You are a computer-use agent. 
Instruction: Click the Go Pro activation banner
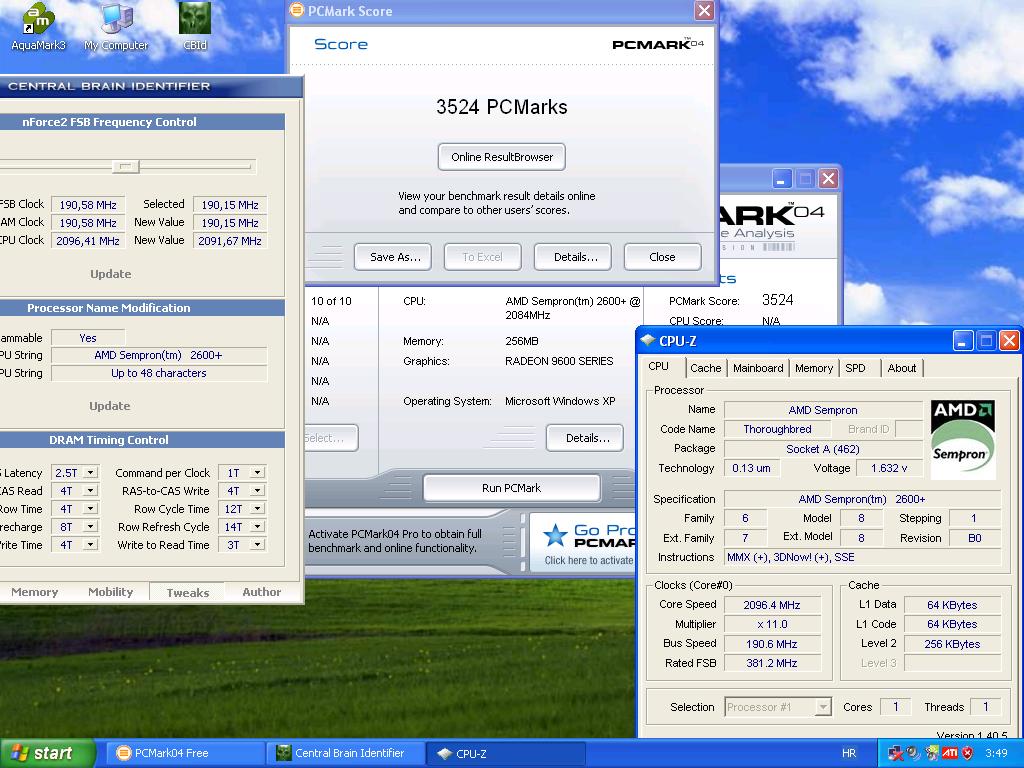pos(583,542)
